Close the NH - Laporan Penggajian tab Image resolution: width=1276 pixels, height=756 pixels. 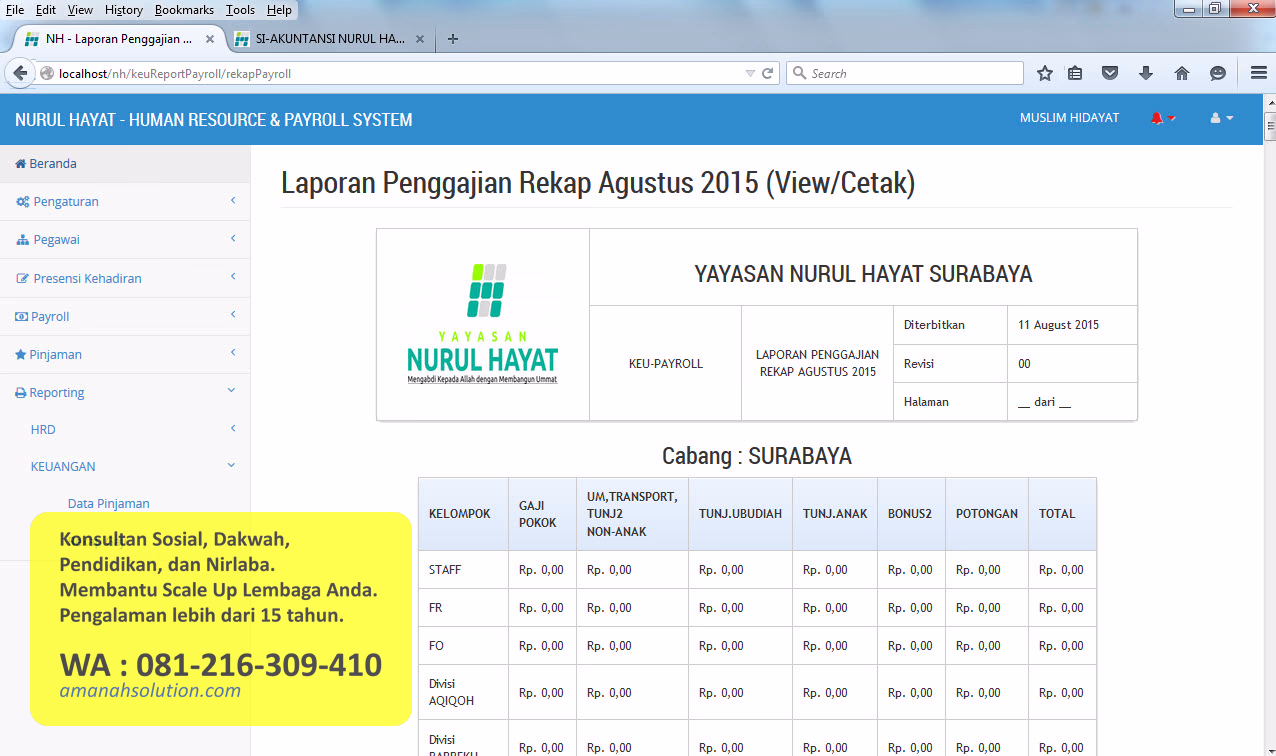[210, 40]
